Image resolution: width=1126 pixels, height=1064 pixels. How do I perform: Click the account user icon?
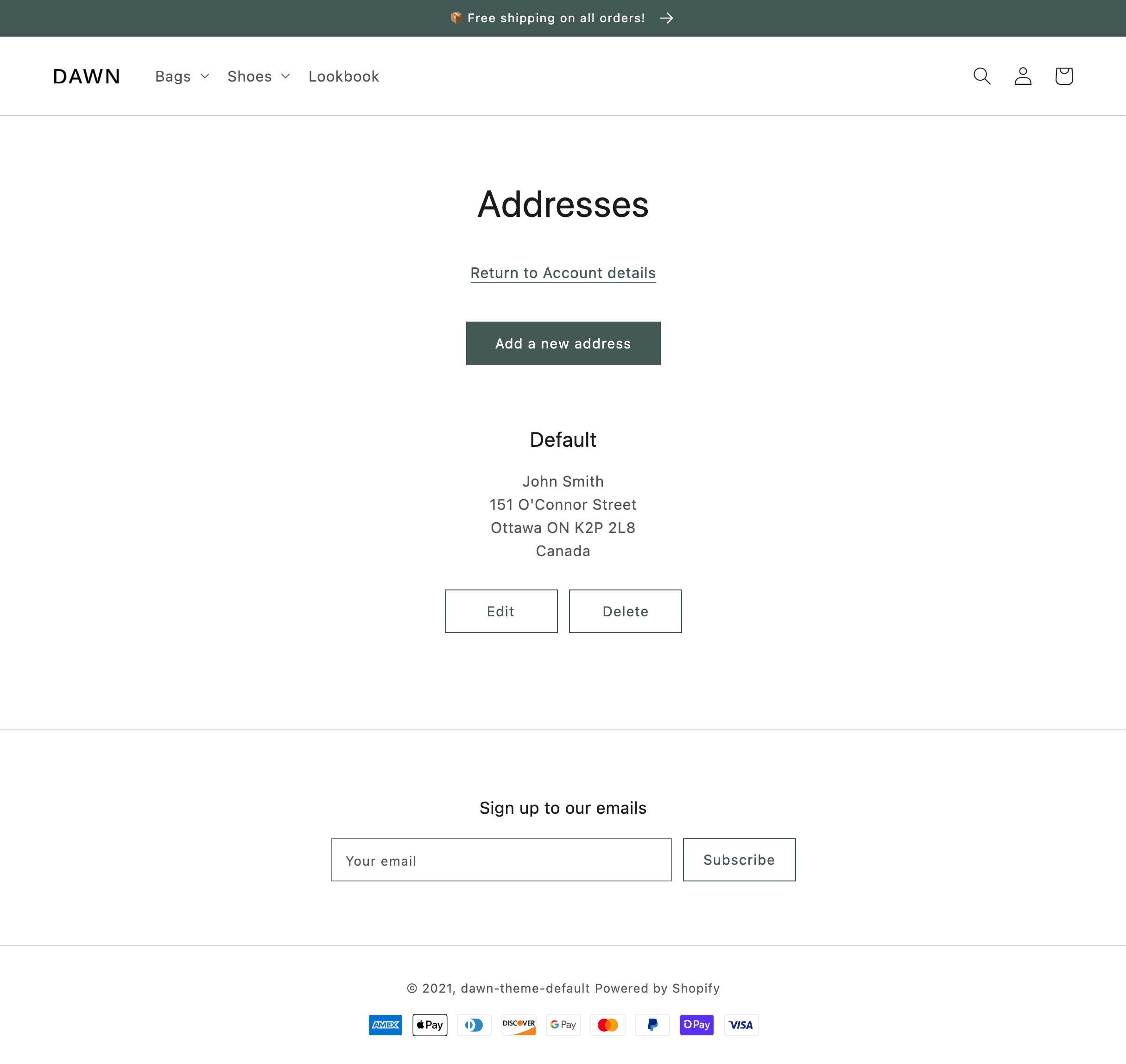(1023, 76)
